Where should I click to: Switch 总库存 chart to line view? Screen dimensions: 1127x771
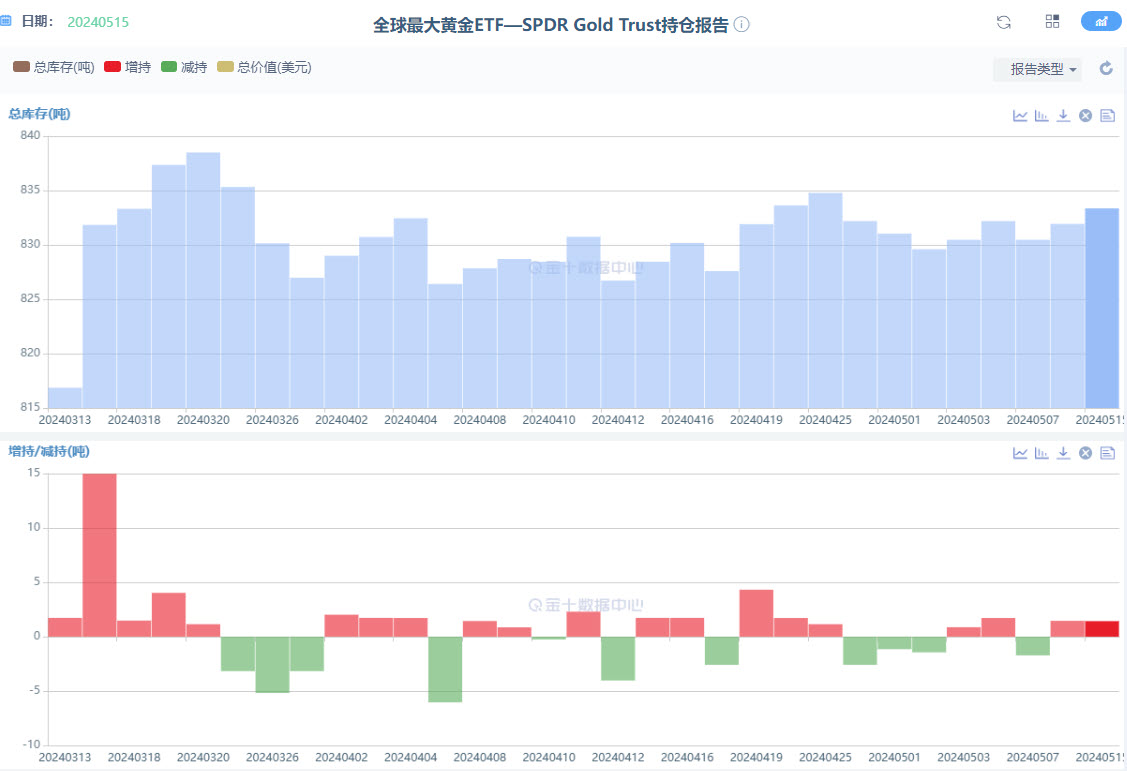[x=1020, y=116]
